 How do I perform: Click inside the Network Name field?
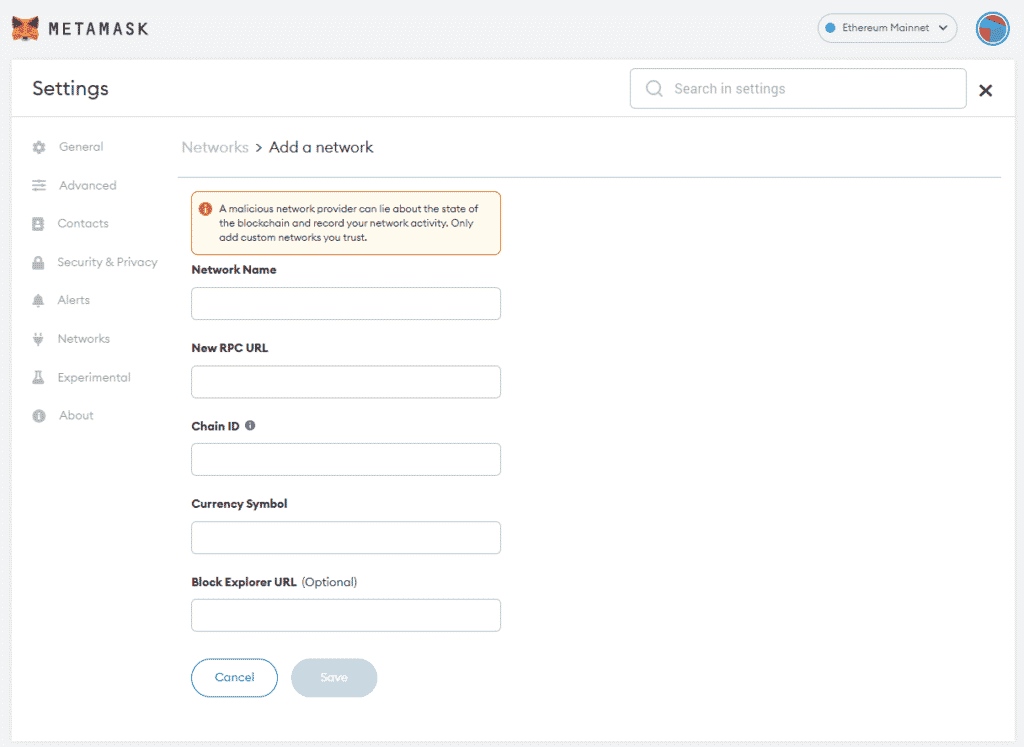pos(345,303)
